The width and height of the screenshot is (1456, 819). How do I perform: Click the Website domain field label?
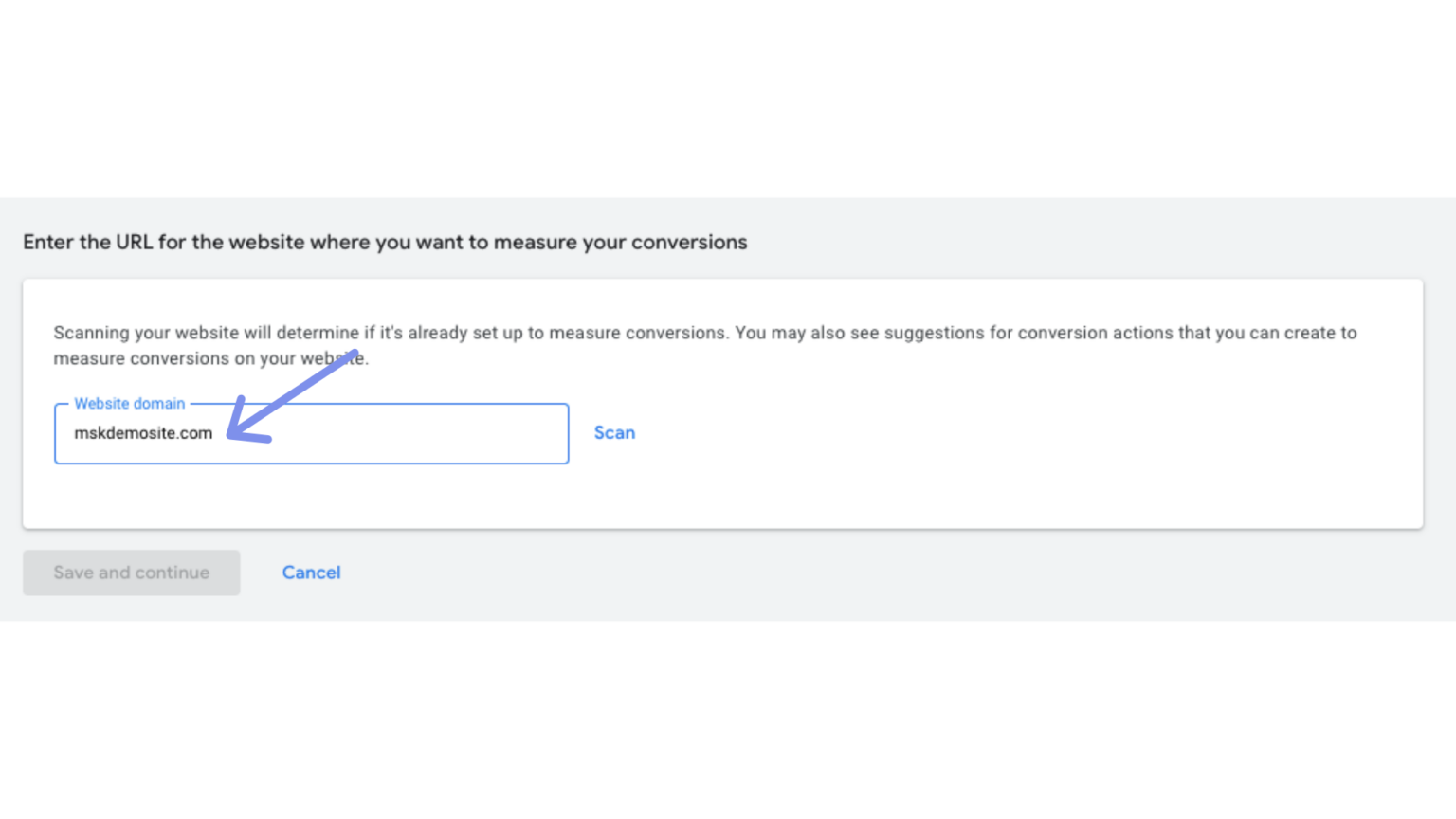[129, 403]
